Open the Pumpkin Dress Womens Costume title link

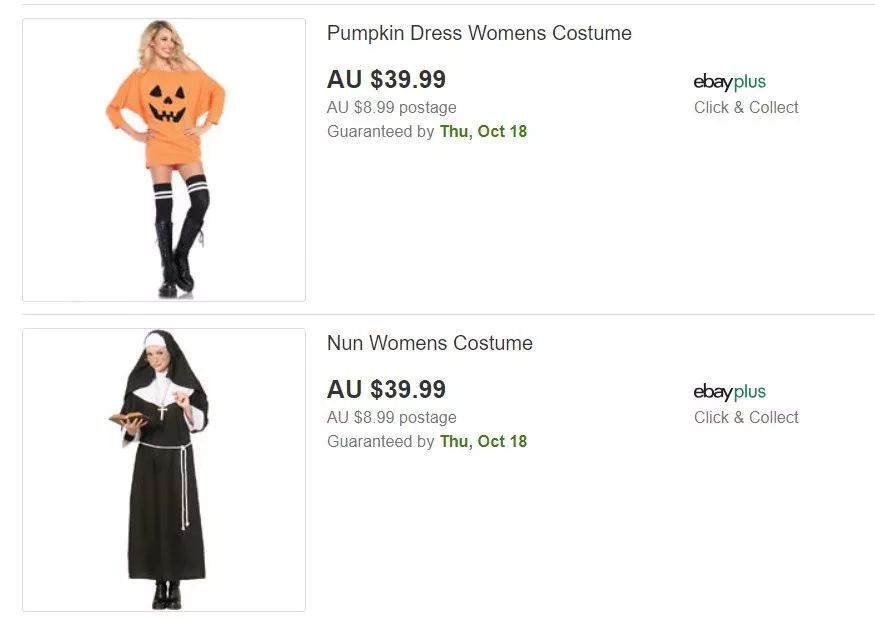point(479,33)
